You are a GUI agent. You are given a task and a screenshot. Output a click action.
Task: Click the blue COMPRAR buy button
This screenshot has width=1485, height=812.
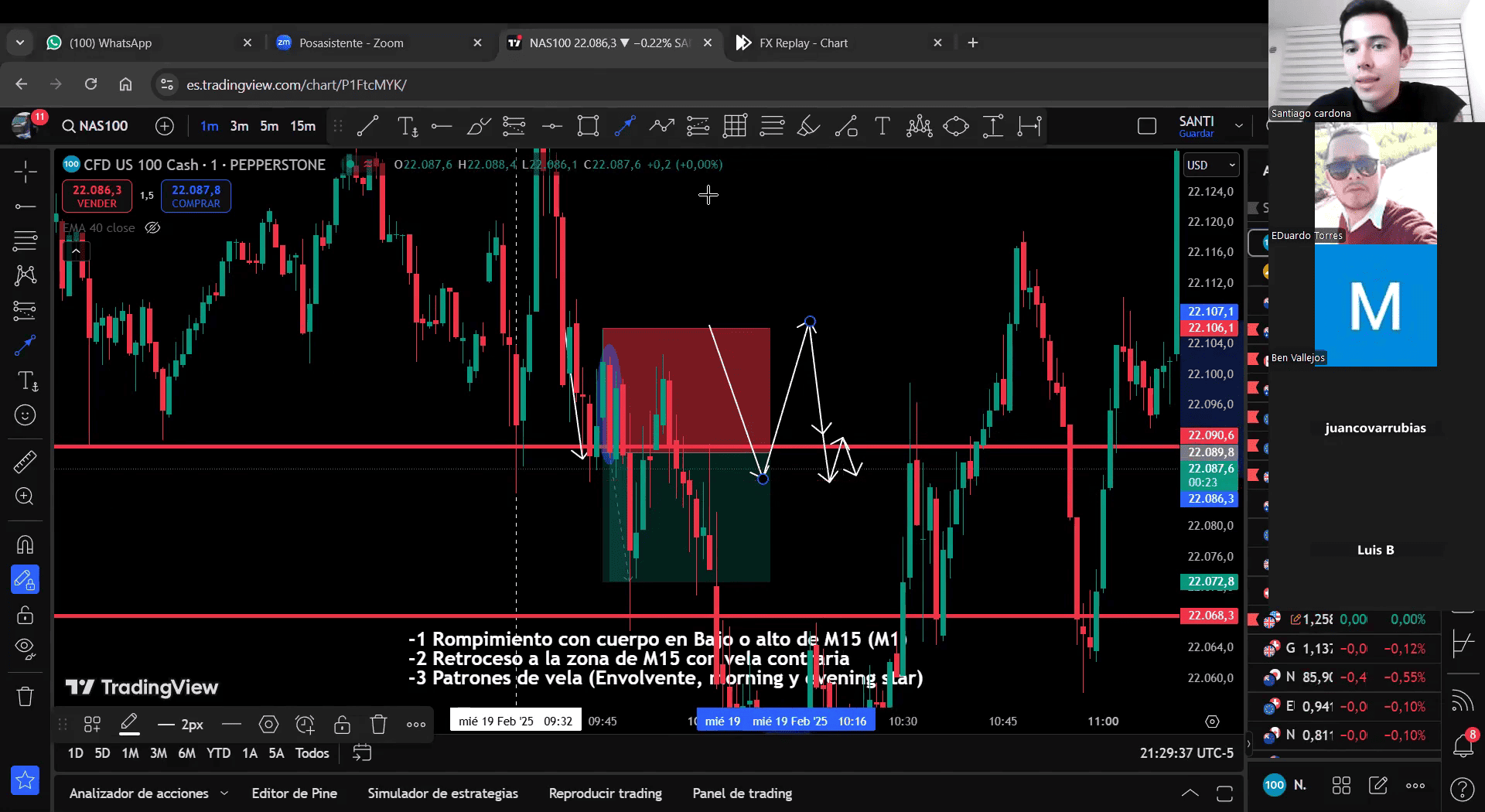pos(196,196)
